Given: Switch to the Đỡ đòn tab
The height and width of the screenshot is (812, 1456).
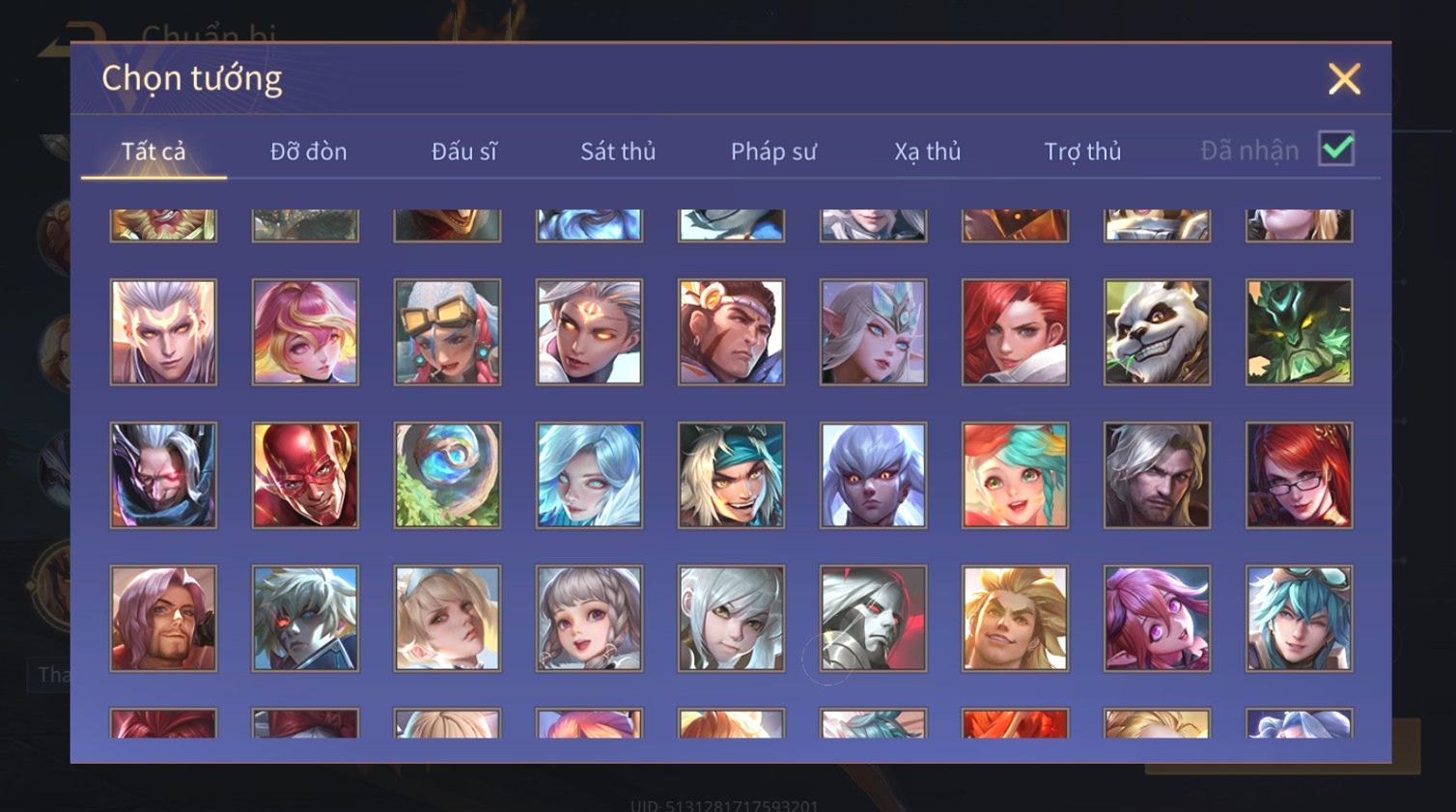Looking at the screenshot, I should (308, 152).
